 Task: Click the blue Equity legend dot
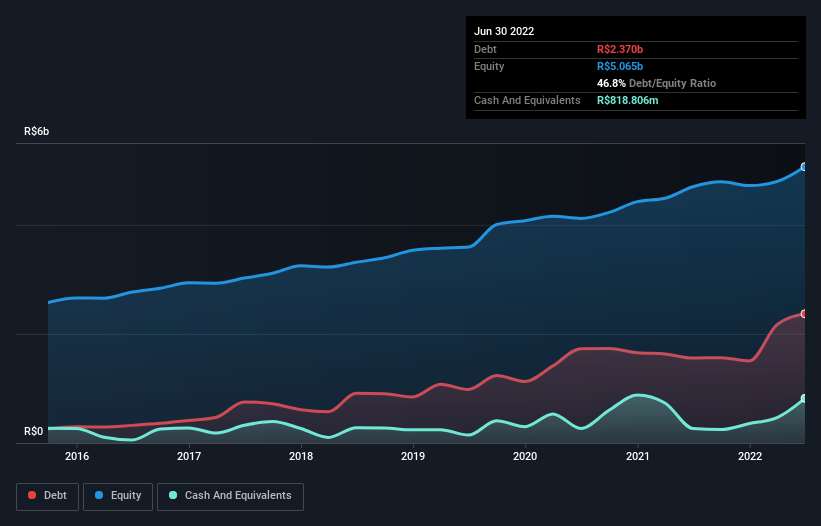tap(99, 495)
